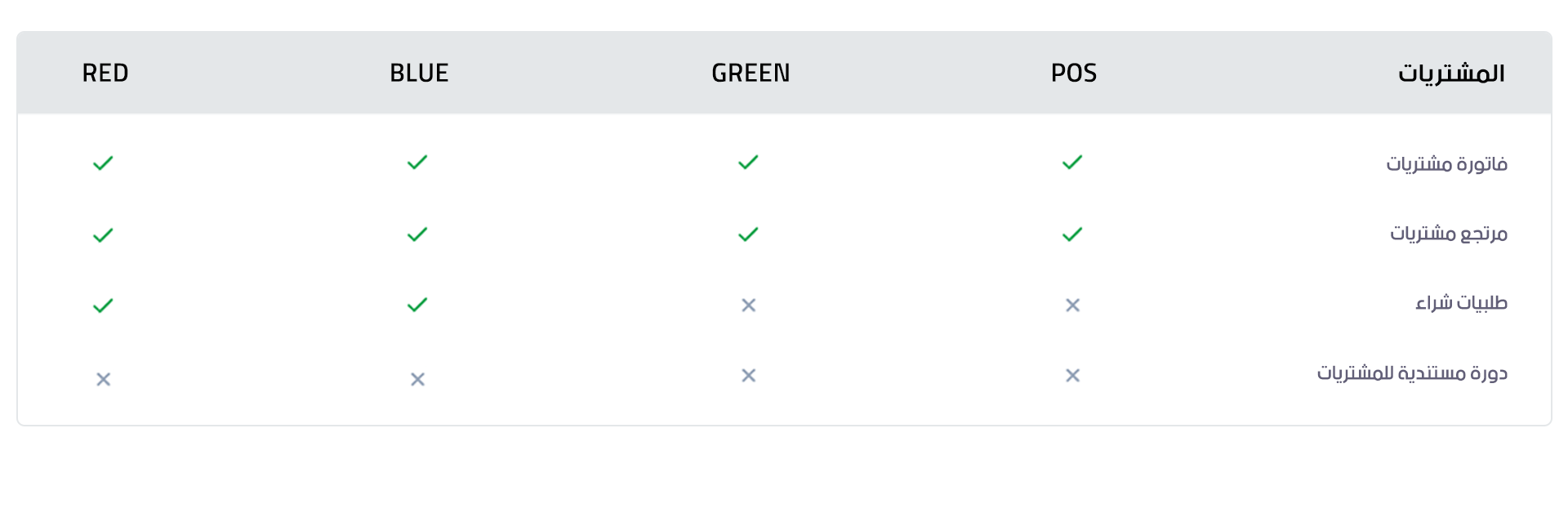
Task: Click BLUE checkmark for طلبيات شراء
Action: 417,306
